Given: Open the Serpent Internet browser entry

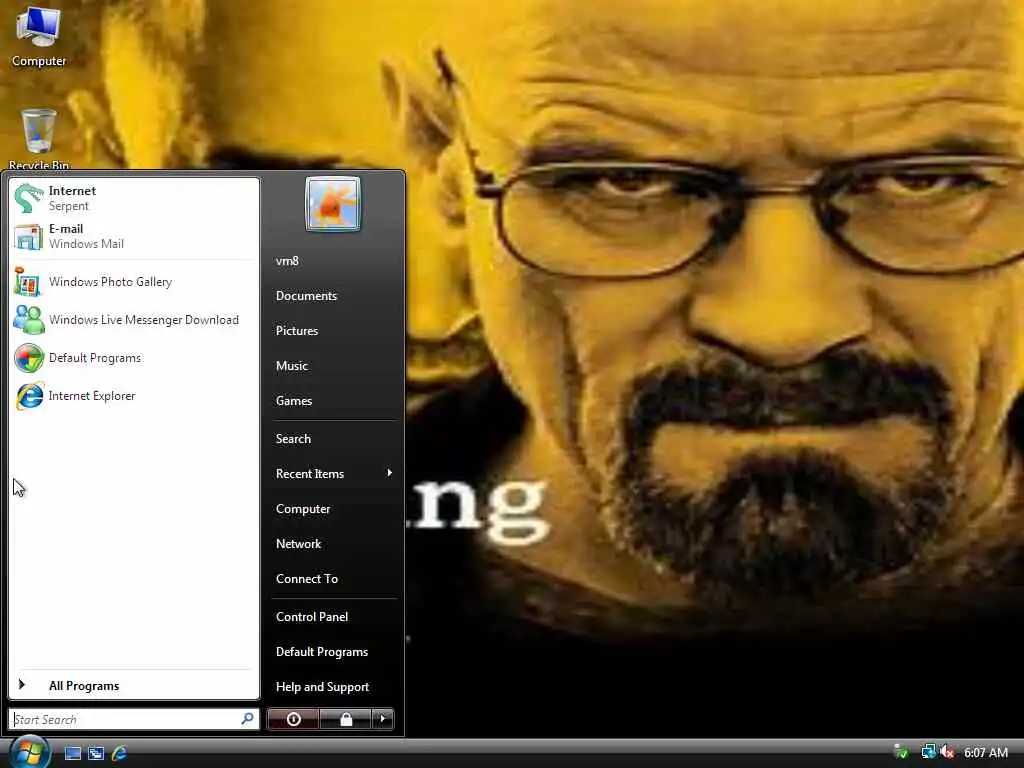Looking at the screenshot, I should tap(134, 198).
